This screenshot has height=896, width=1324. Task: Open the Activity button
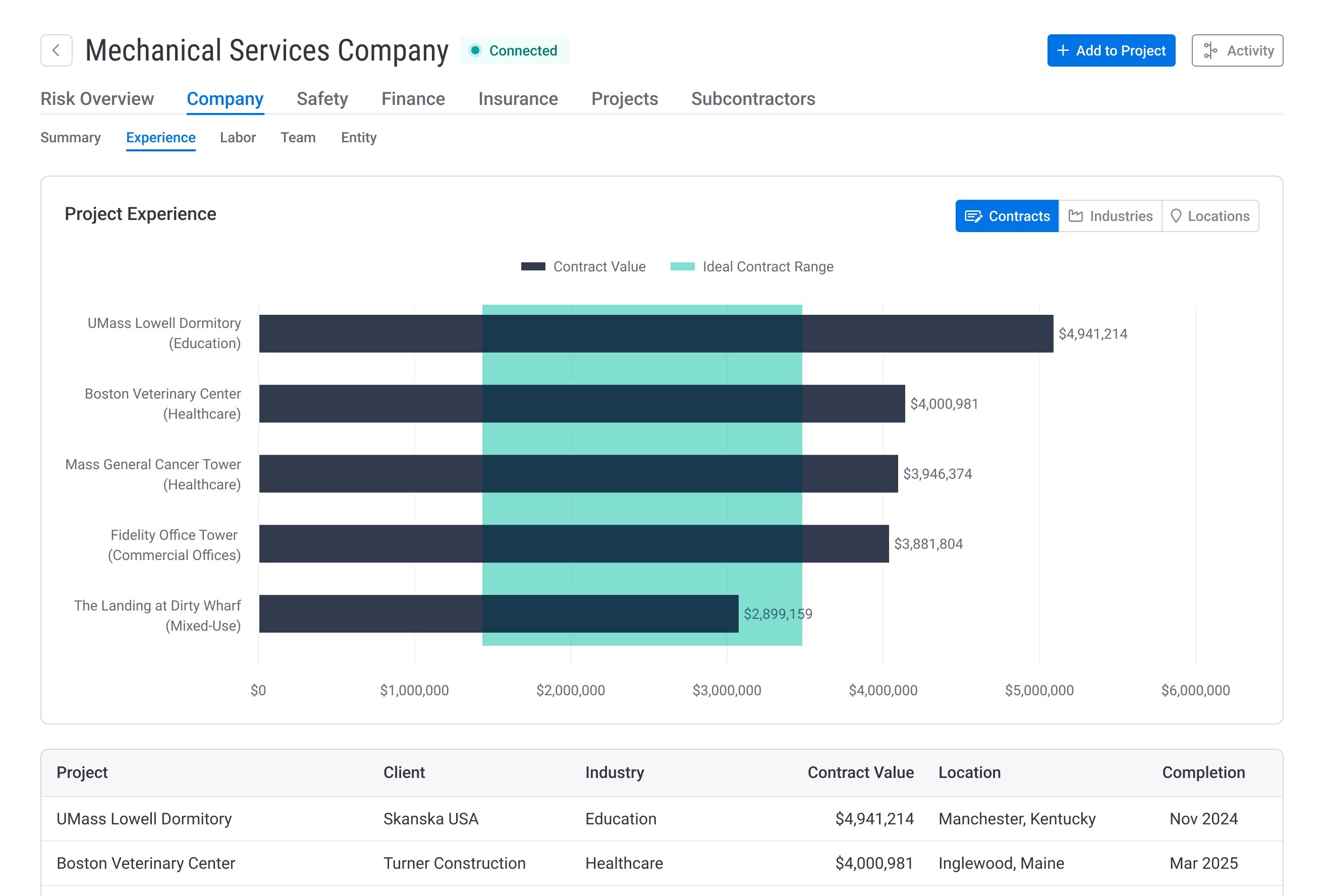[1237, 50]
